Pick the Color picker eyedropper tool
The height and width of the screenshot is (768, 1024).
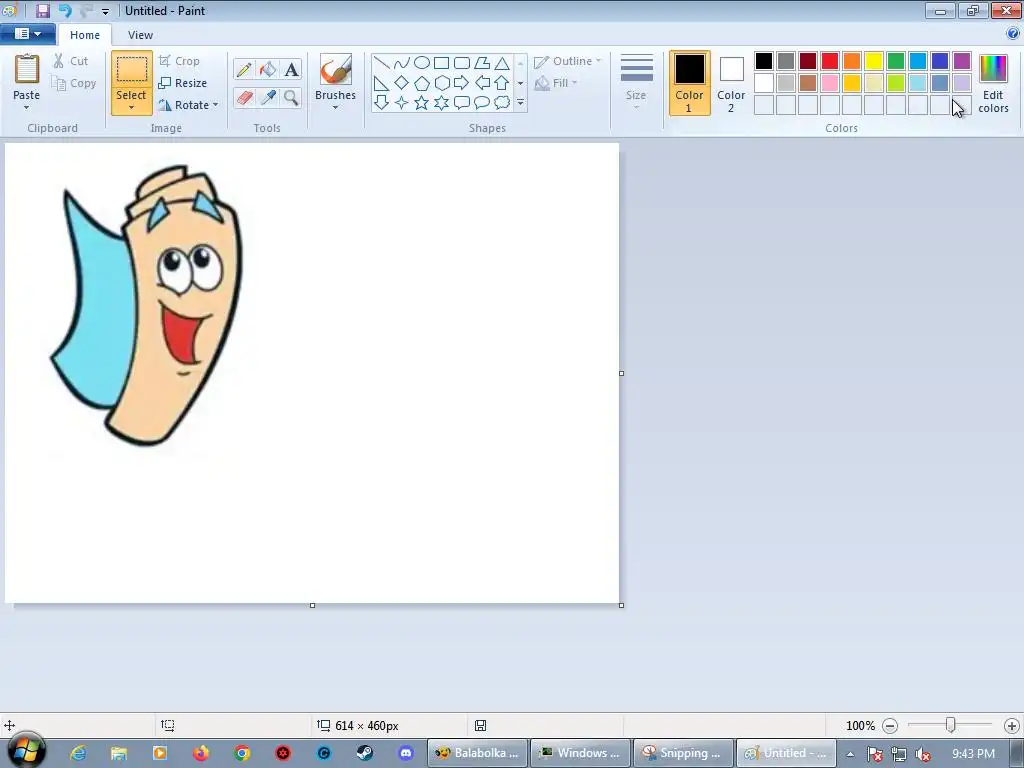tap(268, 97)
